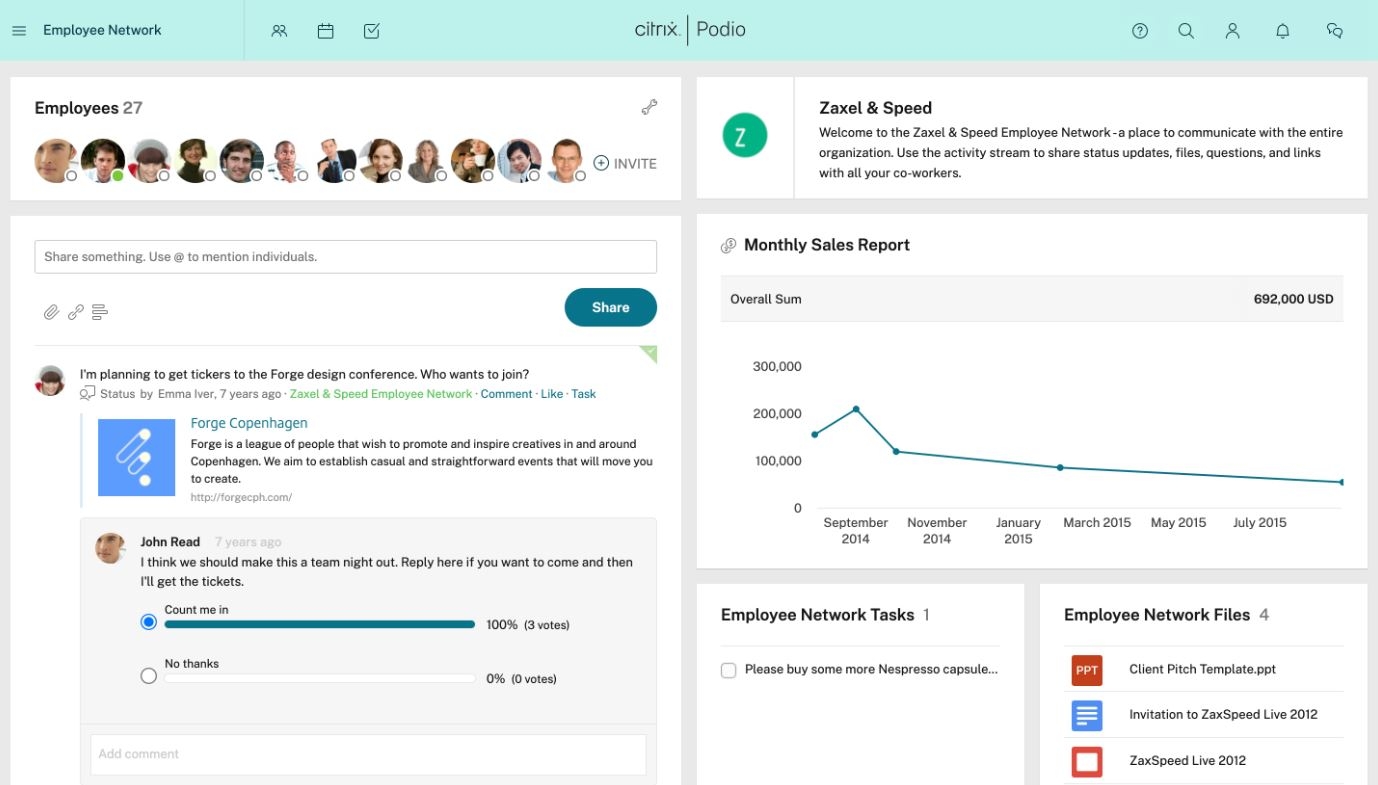This screenshot has height=785, width=1378.
Task: Click the 692,000 USD overall sum value
Action: pos(1293,299)
